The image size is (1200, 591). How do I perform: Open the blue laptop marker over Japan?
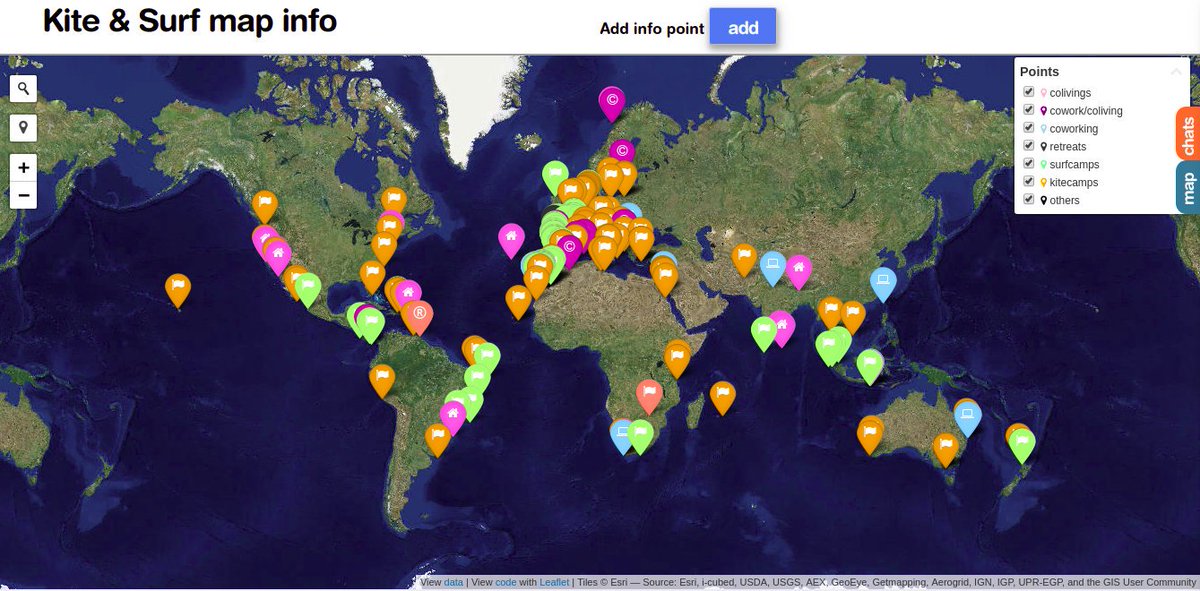882,285
